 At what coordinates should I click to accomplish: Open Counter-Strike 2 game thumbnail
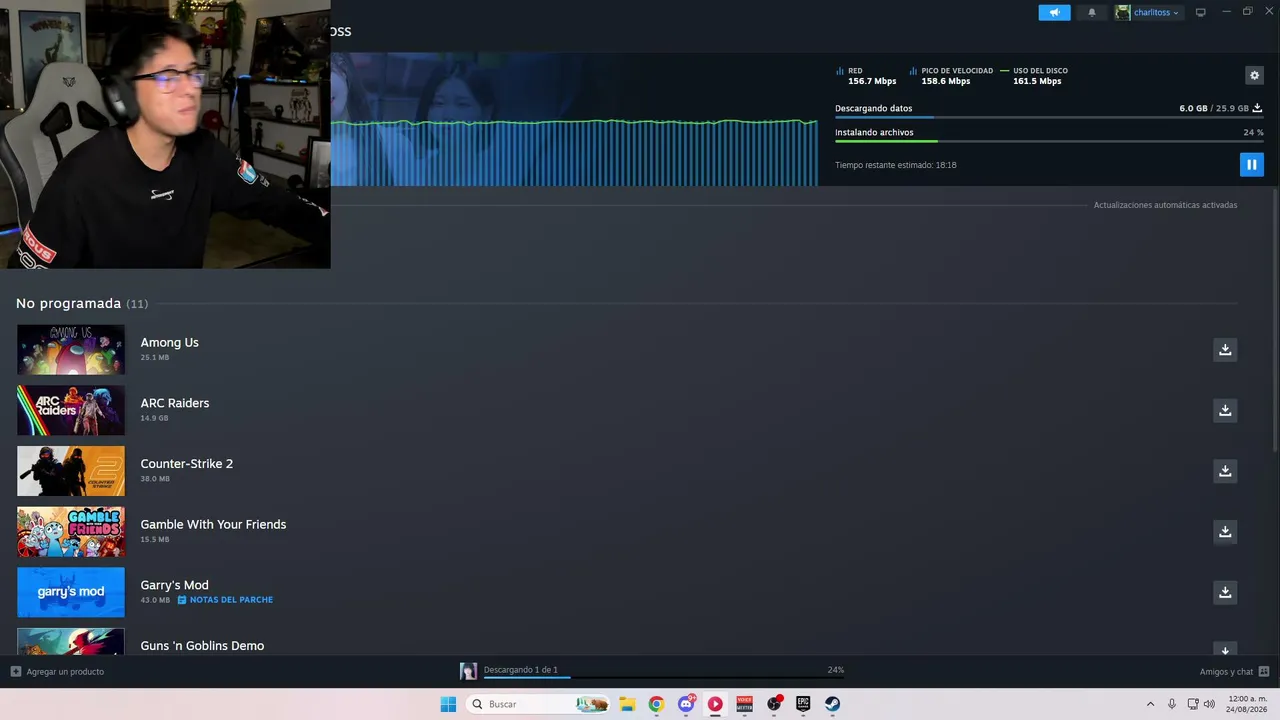pyautogui.click(x=71, y=471)
